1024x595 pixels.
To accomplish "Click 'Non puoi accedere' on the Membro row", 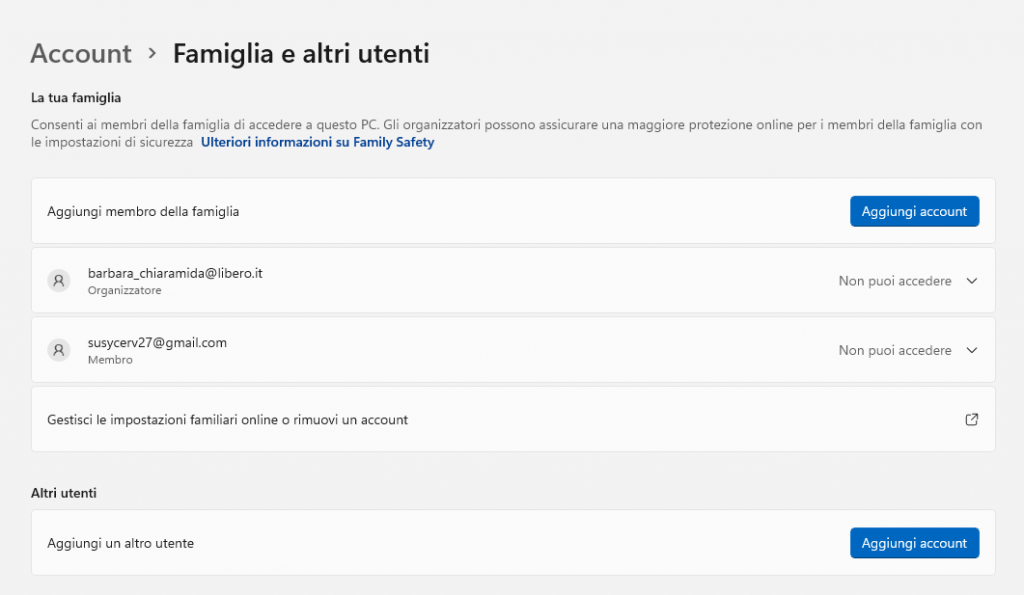I will click(x=894, y=350).
